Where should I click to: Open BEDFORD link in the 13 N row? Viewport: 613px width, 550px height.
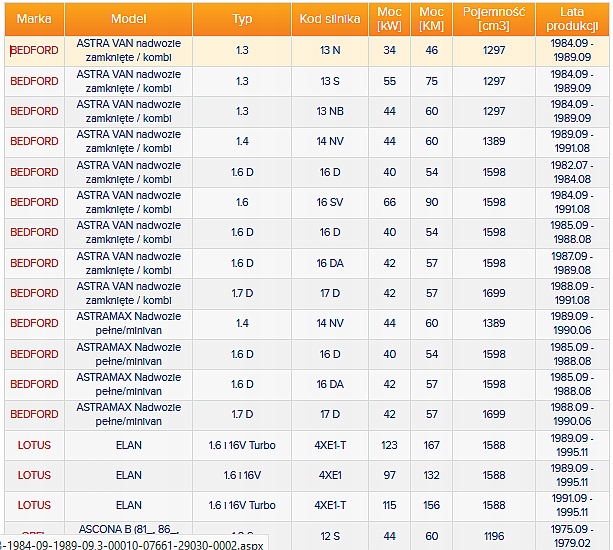(34, 50)
